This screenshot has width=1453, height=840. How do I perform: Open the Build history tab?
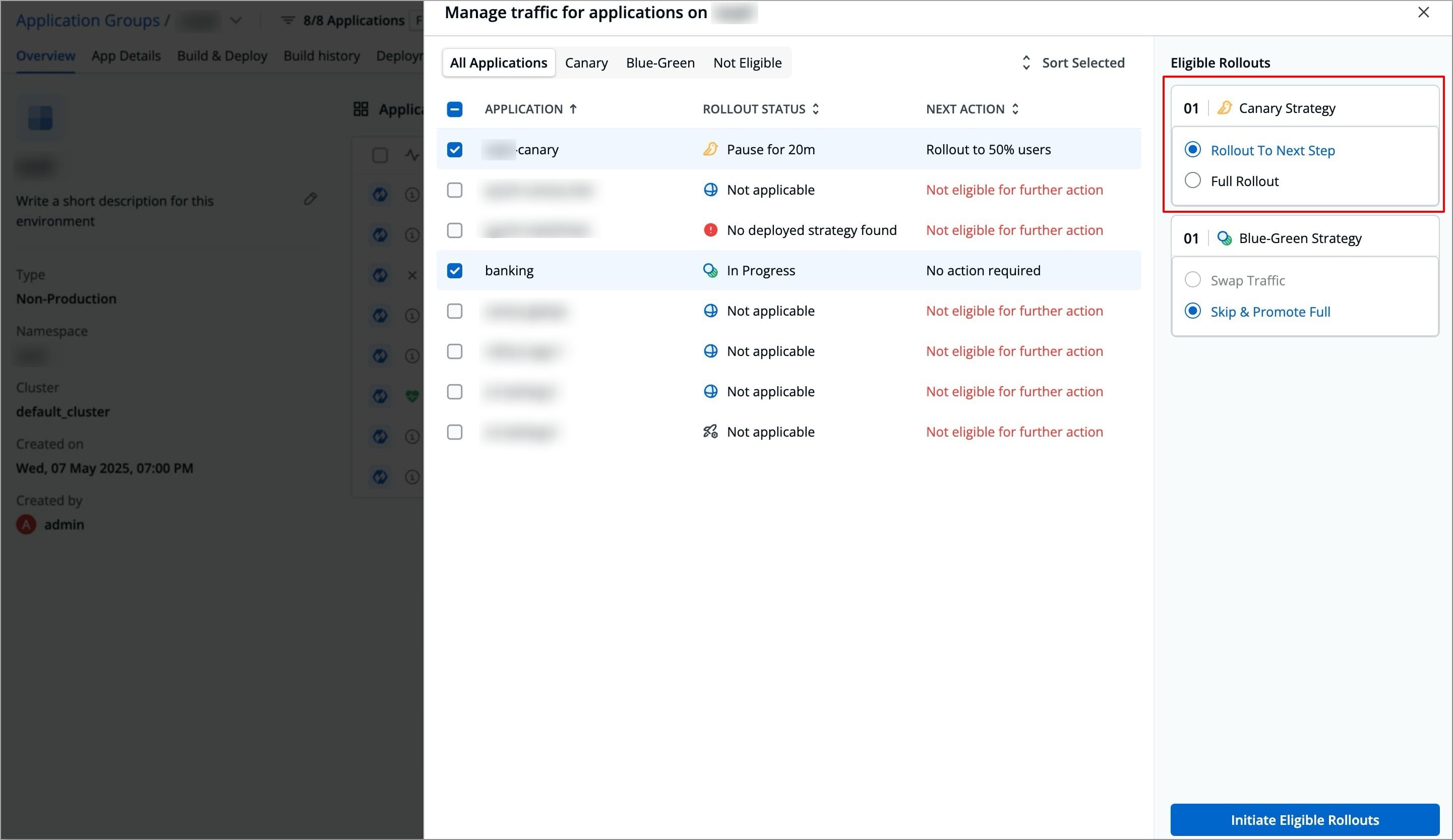[x=321, y=55]
